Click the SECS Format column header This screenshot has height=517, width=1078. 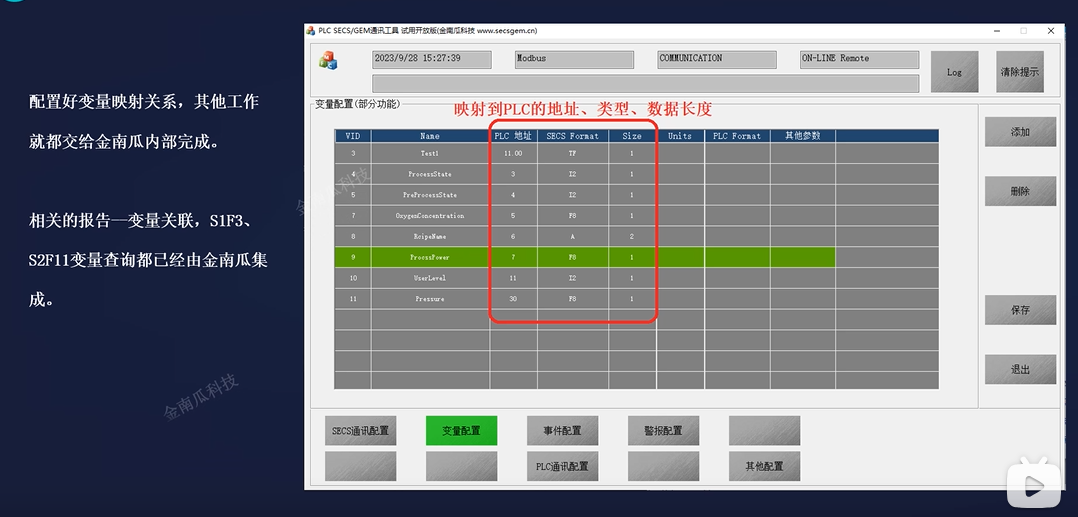click(x=573, y=136)
